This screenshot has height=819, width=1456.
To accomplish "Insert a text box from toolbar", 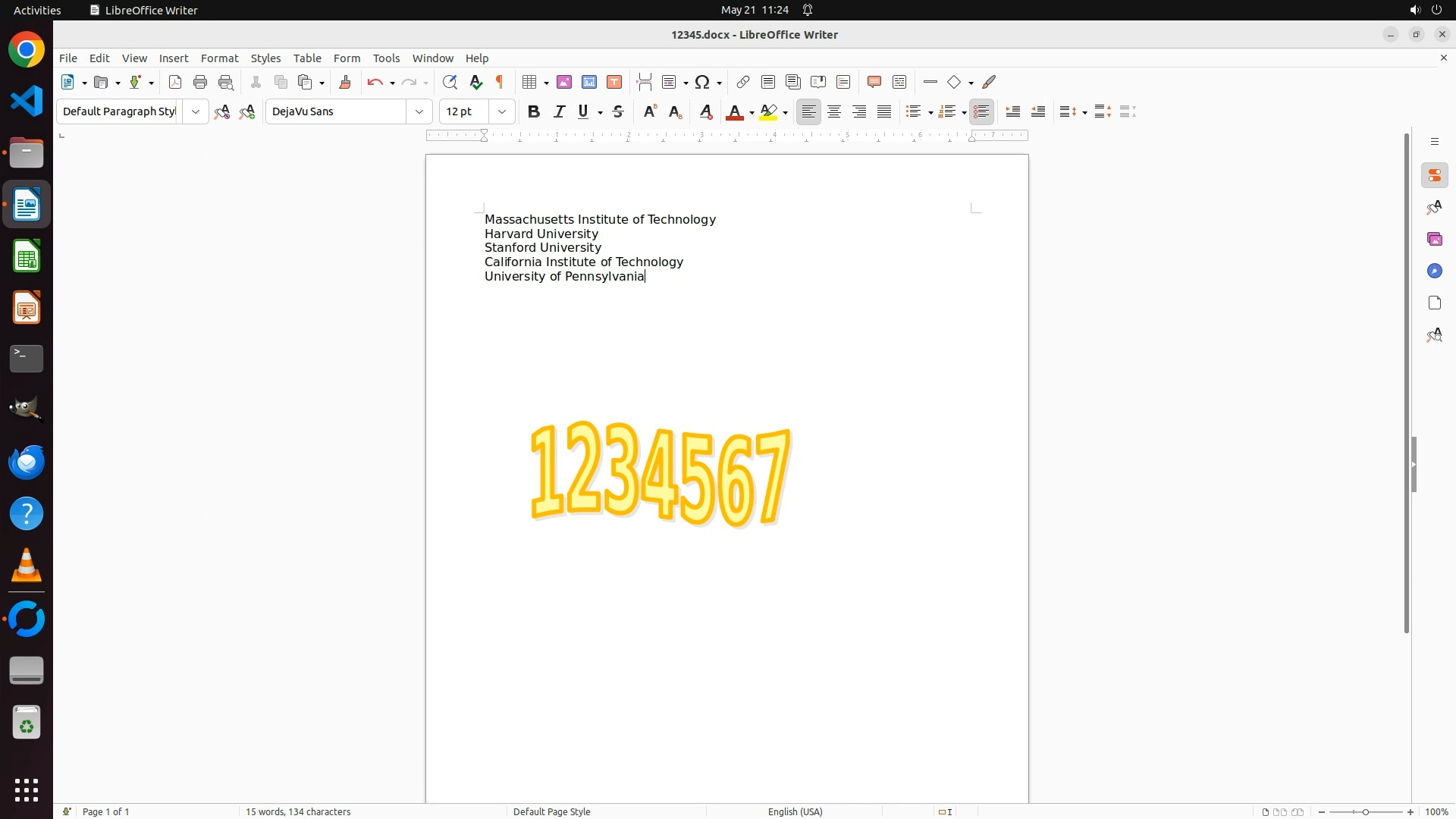I will pyautogui.click(x=614, y=83).
